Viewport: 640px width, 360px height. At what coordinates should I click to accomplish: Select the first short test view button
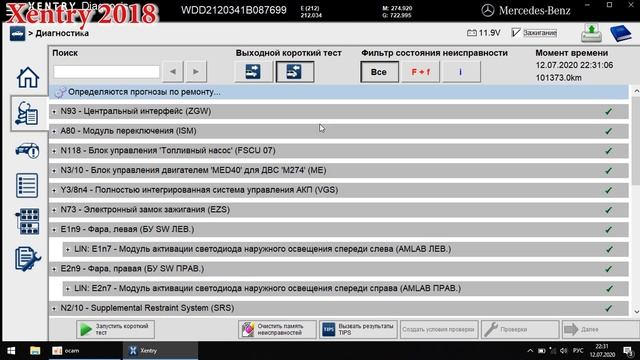(x=253, y=72)
